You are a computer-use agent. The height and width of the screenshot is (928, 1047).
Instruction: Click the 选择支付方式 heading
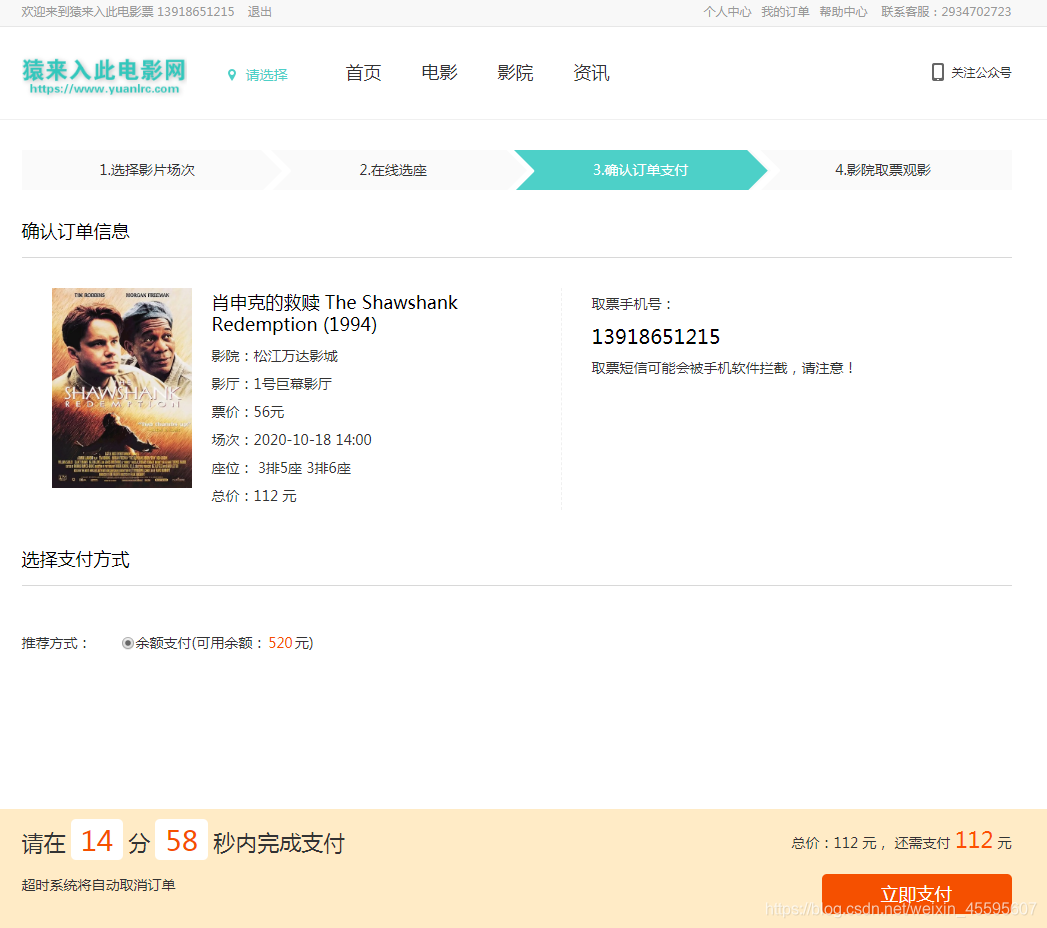pos(75,559)
